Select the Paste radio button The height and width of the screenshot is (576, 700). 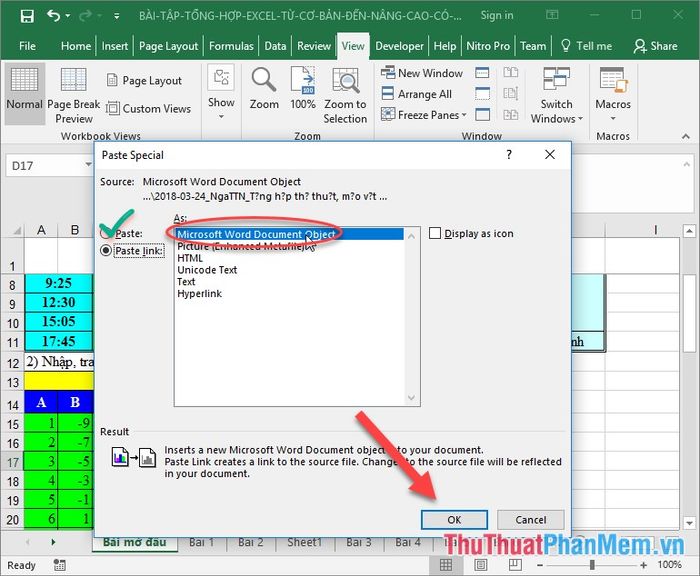pos(107,233)
